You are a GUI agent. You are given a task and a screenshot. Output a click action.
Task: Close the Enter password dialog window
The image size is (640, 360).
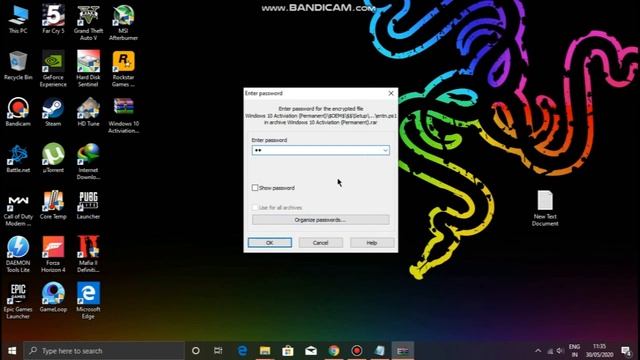pos(391,93)
